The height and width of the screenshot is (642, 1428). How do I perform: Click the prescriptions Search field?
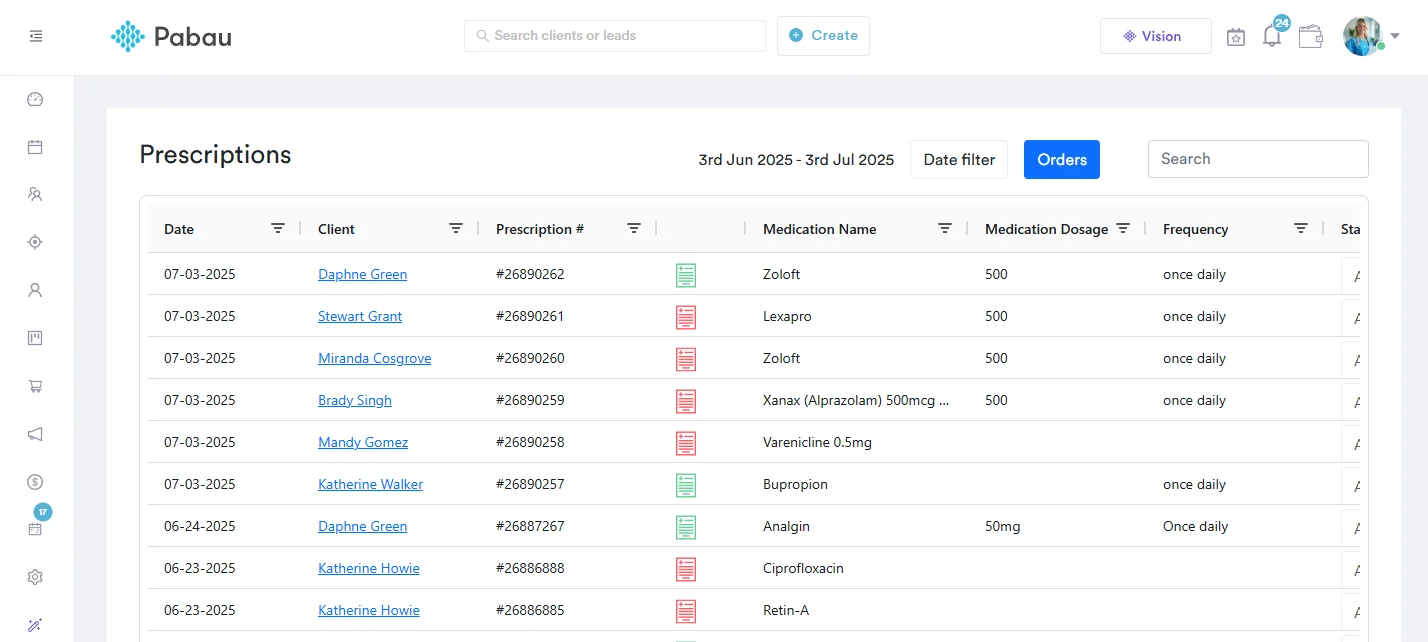pos(1257,159)
